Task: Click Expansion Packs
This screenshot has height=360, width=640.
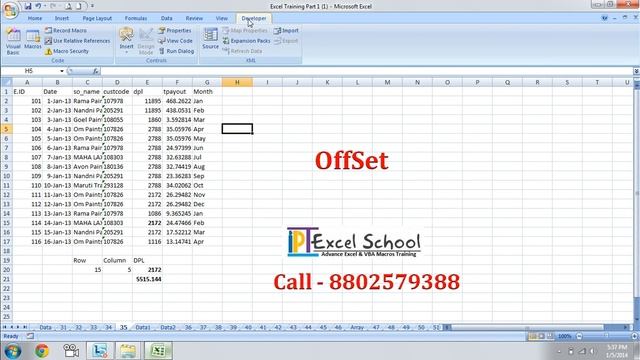Action: click(x=246, y=41)
